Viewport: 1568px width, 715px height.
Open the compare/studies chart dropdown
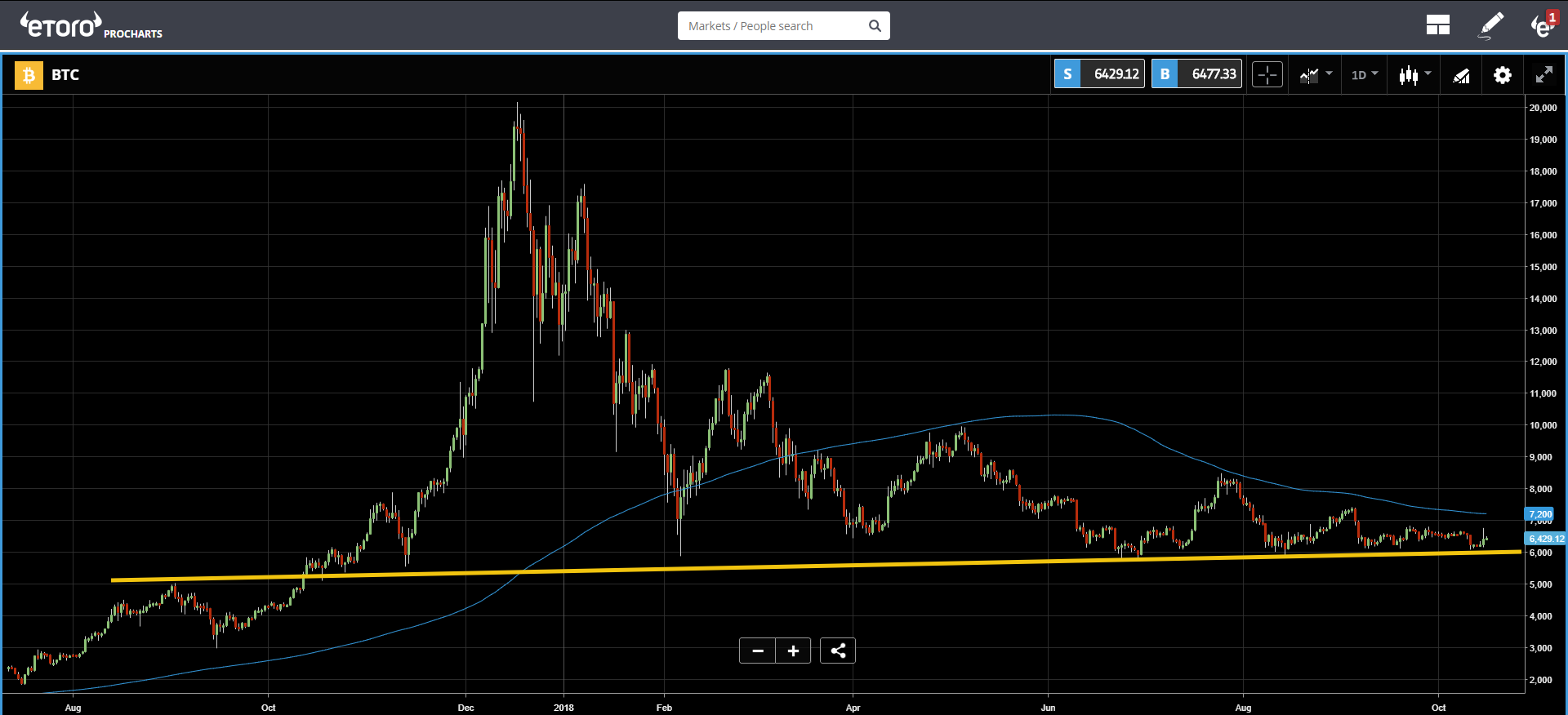pyautogui.click(x=1316, y=75)
